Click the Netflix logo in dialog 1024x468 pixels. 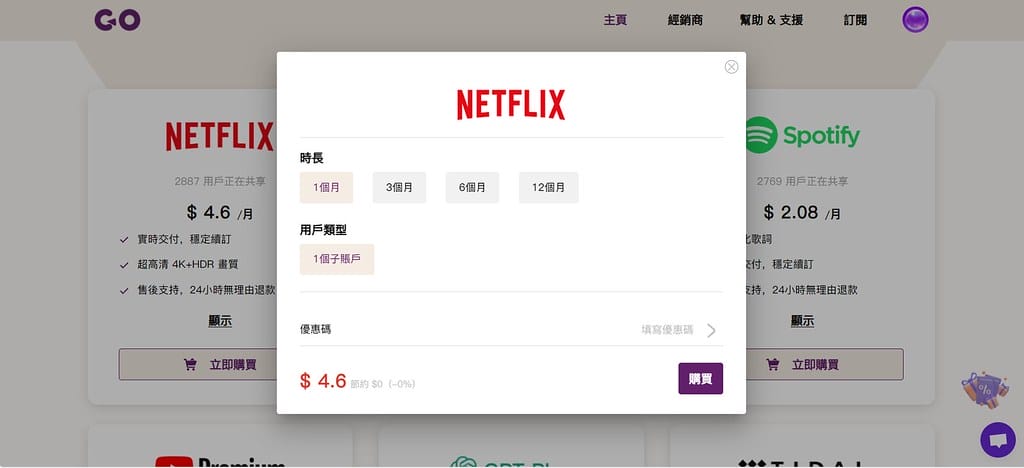tap(511, 105)
